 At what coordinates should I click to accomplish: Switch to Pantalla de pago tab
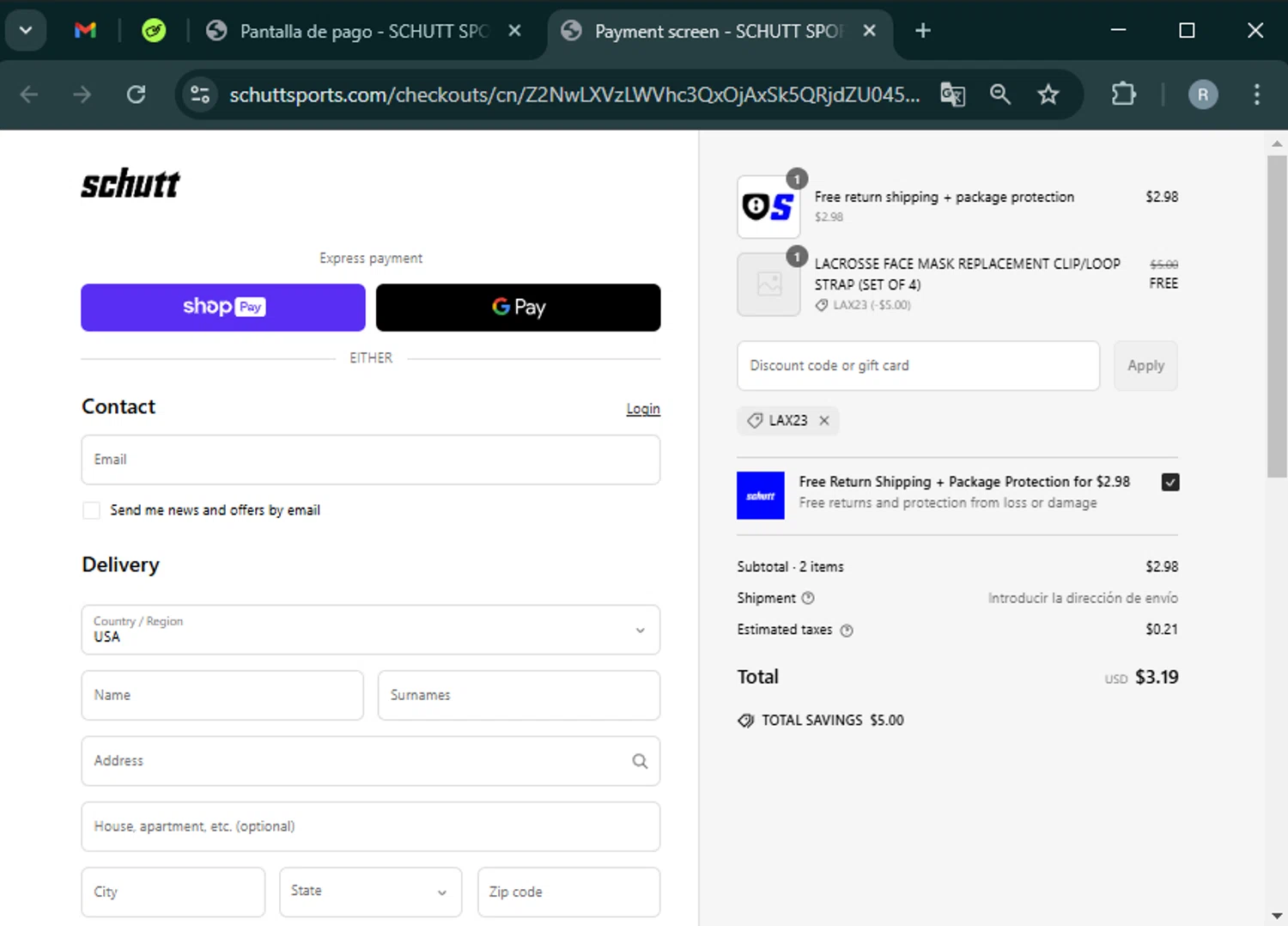pos(363,31)
